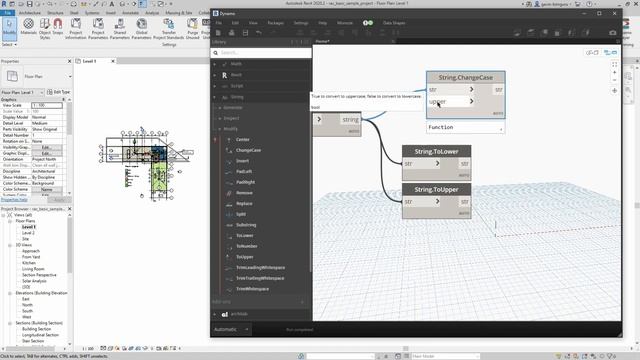Viewport: 640px width, 360px height.
Task: Toggle Dynamo background 3D preview button
Action: 592,53
